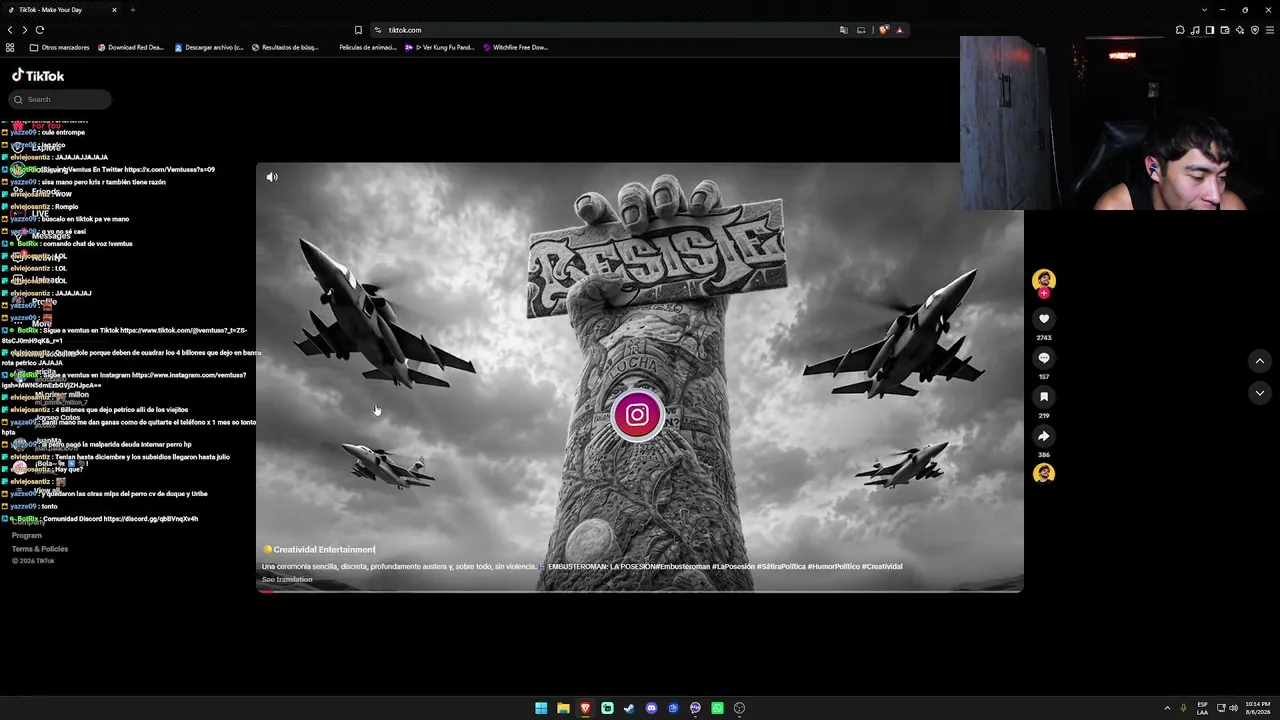Open Discord from the taskbar
This screenshot has height=720, width=1280.
click(x=651, y=708)
